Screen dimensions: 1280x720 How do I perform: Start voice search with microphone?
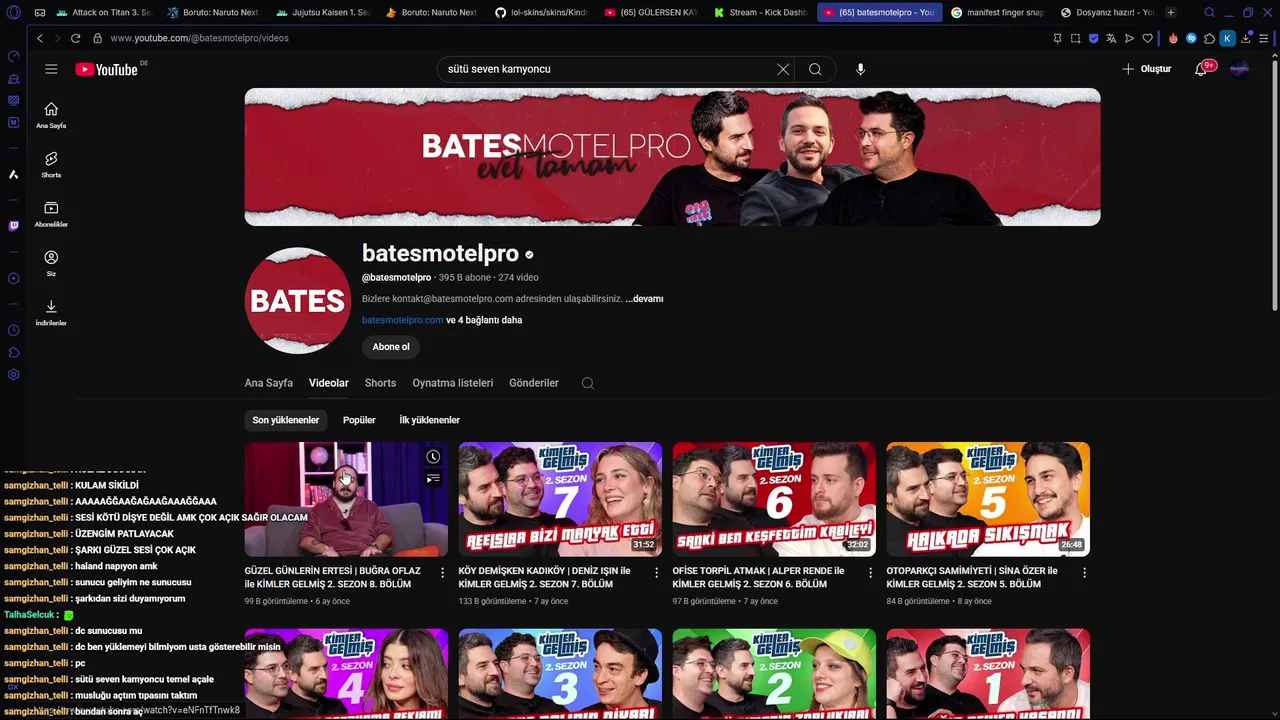pos(860,69)
